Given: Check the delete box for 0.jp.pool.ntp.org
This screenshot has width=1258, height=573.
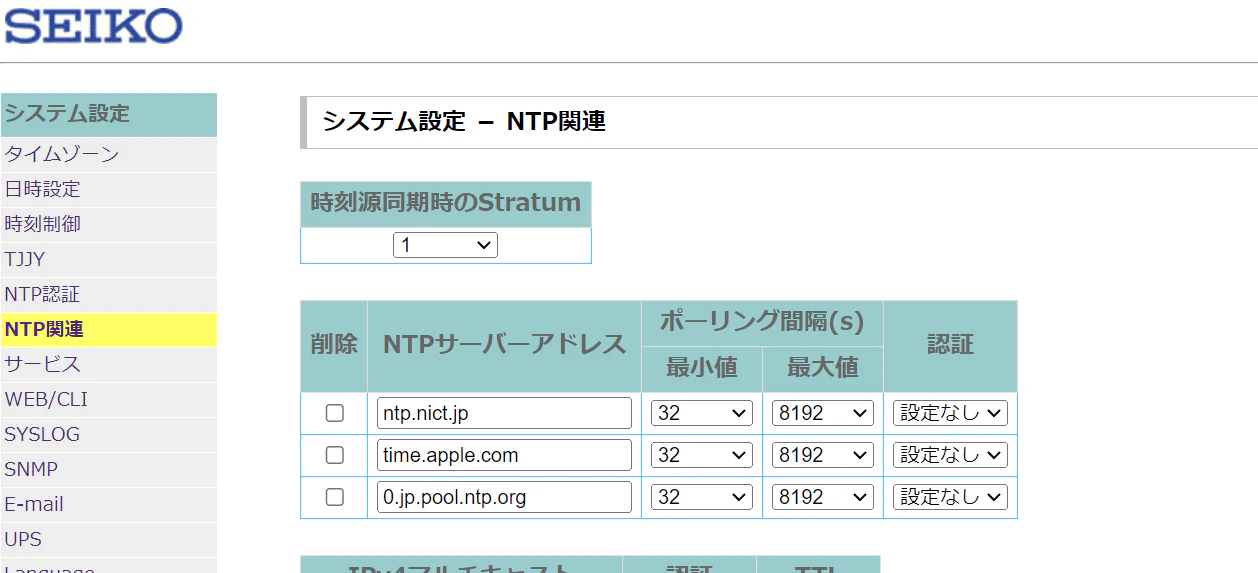Looking at the screenshot, I should coord(335,497).
